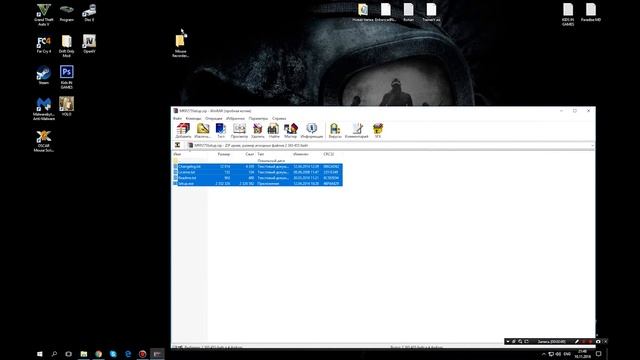Viewport: 640px width, 360px height.
Task: Sort by the Сжат column header
Action: coord(249,154)
